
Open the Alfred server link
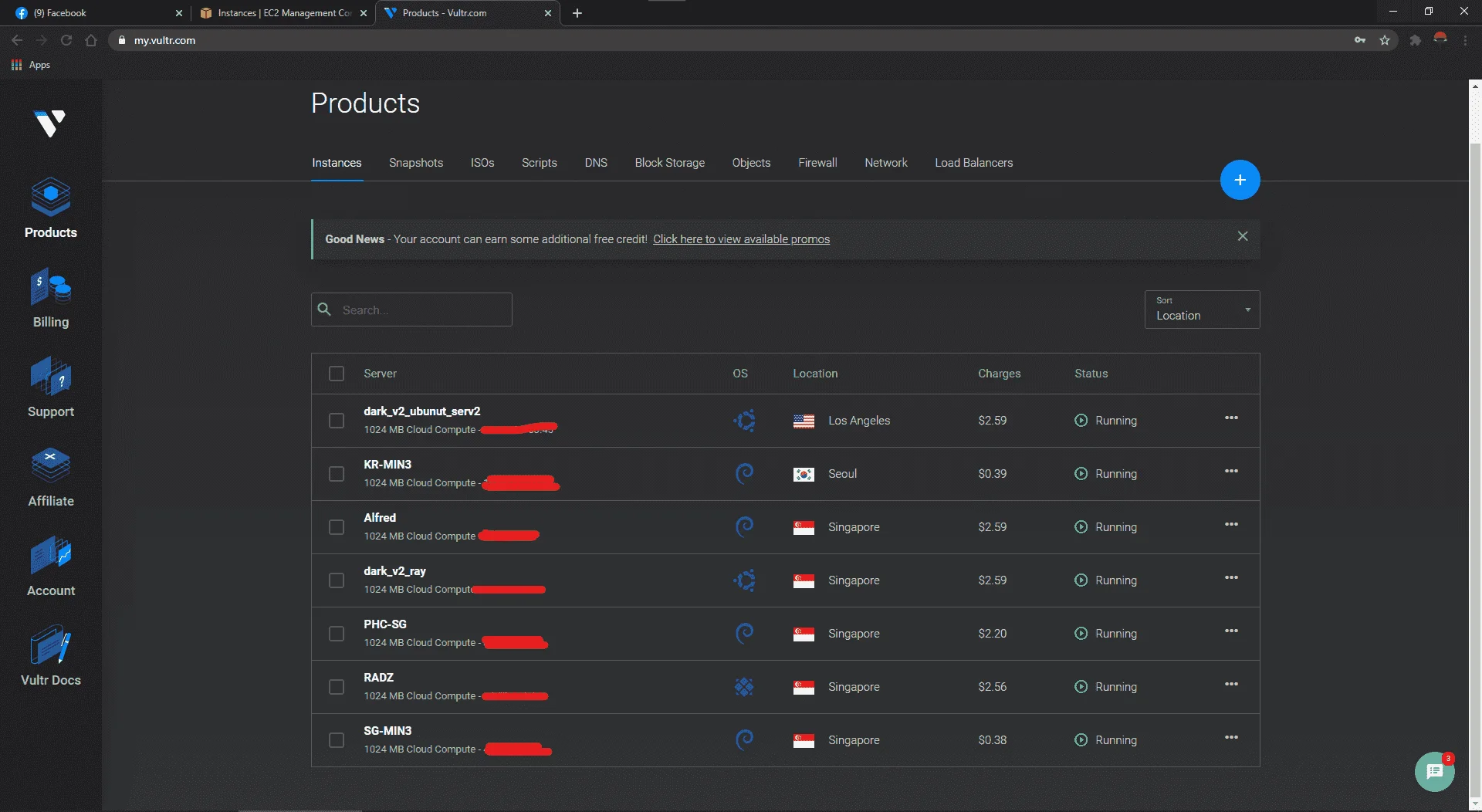tap(380, 518)
